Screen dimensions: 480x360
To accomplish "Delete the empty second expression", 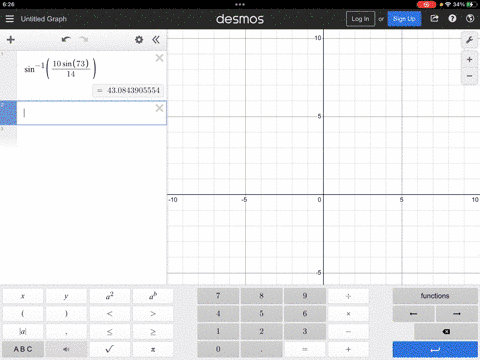I will [x=159, y=108].
